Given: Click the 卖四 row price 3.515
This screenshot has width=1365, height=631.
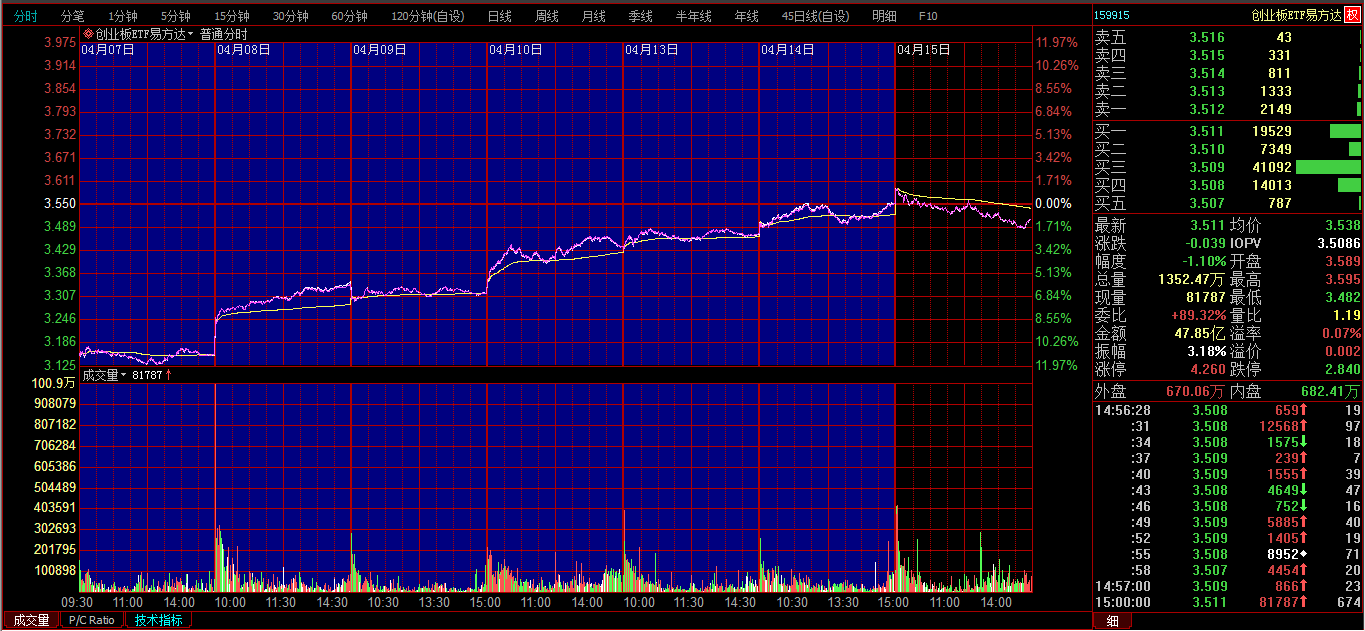Looking at the screenshot, I should point(1206,56).
